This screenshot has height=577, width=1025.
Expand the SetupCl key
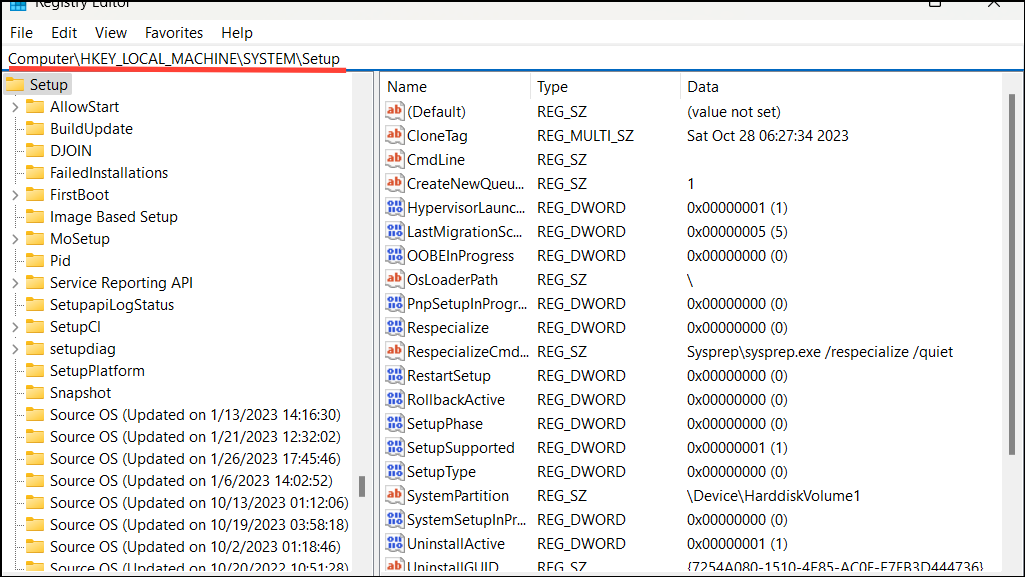pos(15,327)
